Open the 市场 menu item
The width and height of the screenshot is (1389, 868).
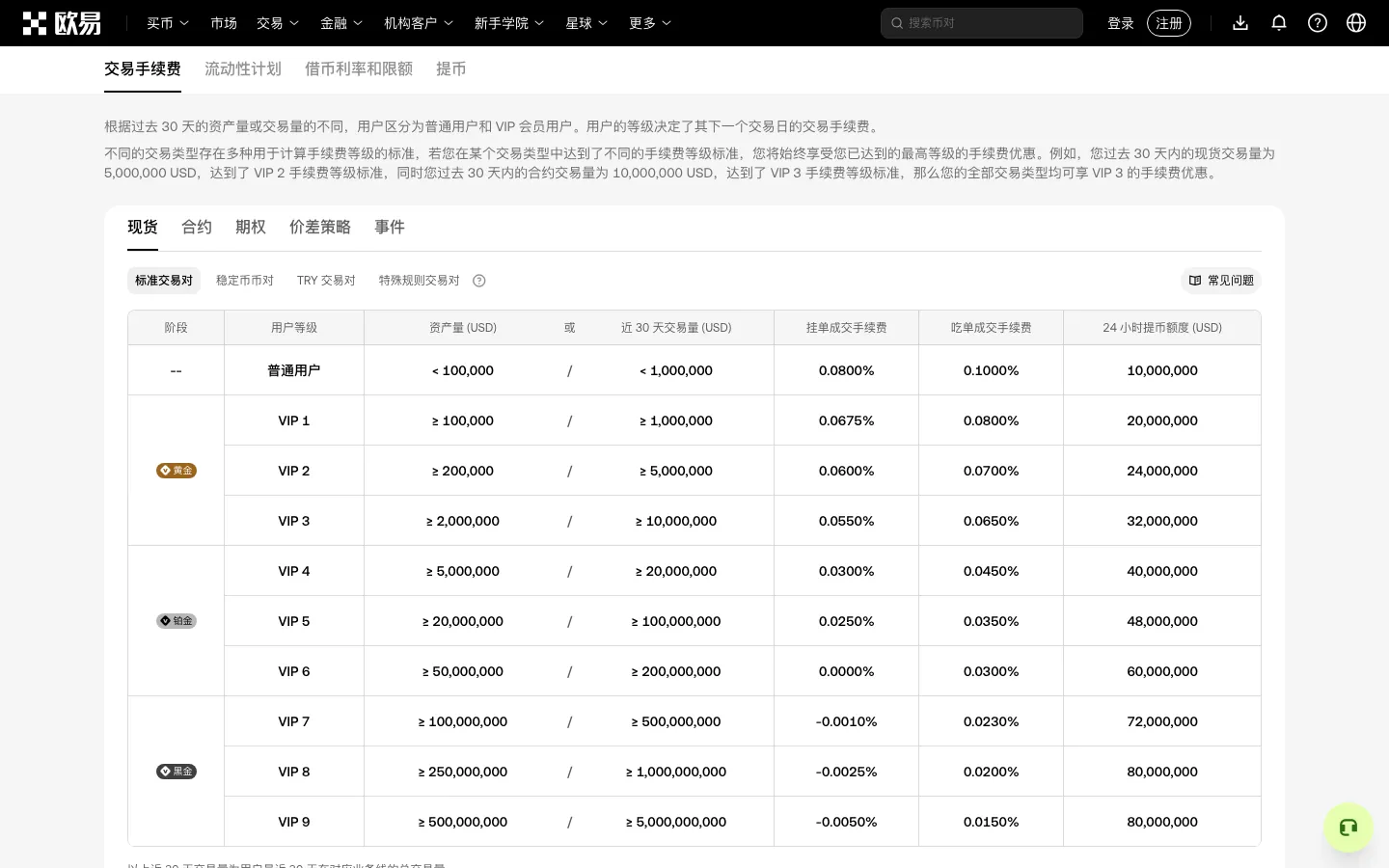[224, 23]
